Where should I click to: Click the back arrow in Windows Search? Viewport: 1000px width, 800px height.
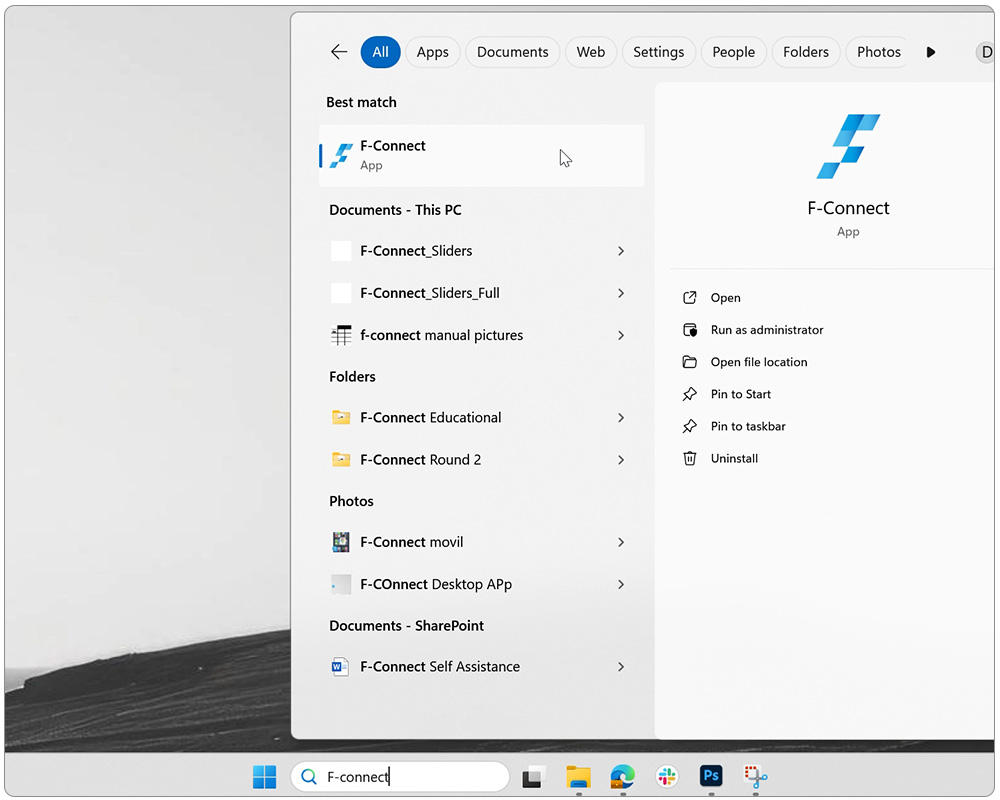pyautogui.click(x=339, y=51)
